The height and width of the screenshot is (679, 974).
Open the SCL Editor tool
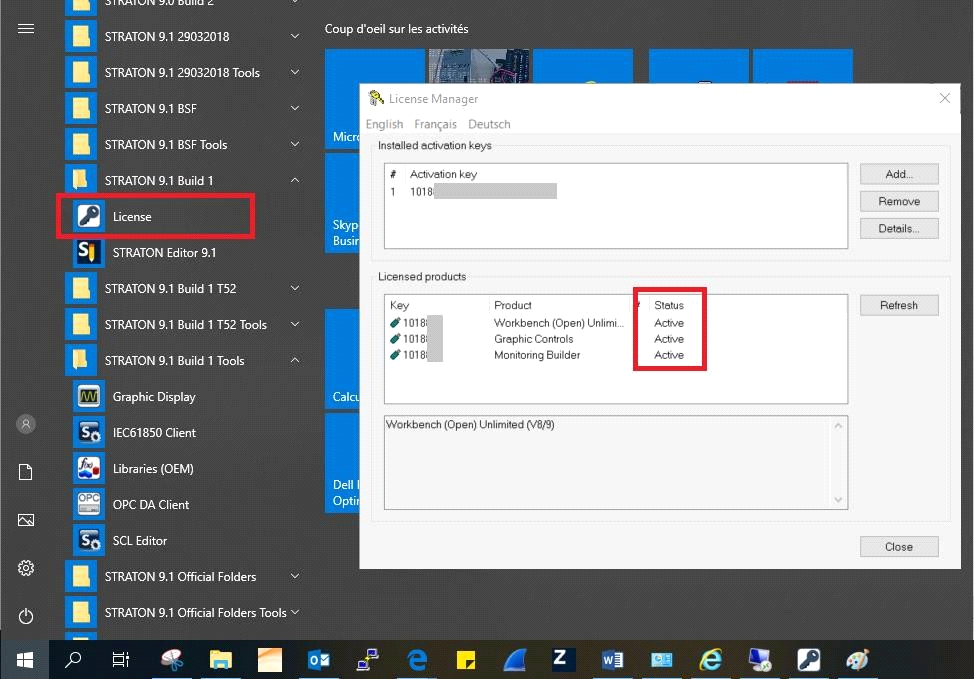[x=155, y=540]
